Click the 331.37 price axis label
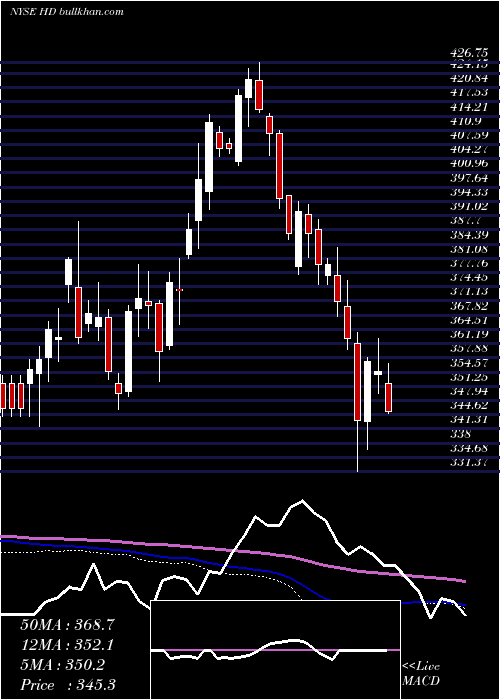500x700 pixels. pos(468,462)
